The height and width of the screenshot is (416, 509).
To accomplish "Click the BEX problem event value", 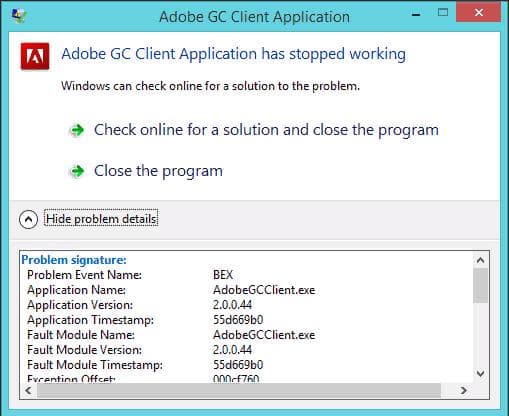I will (x=223, y=275).
